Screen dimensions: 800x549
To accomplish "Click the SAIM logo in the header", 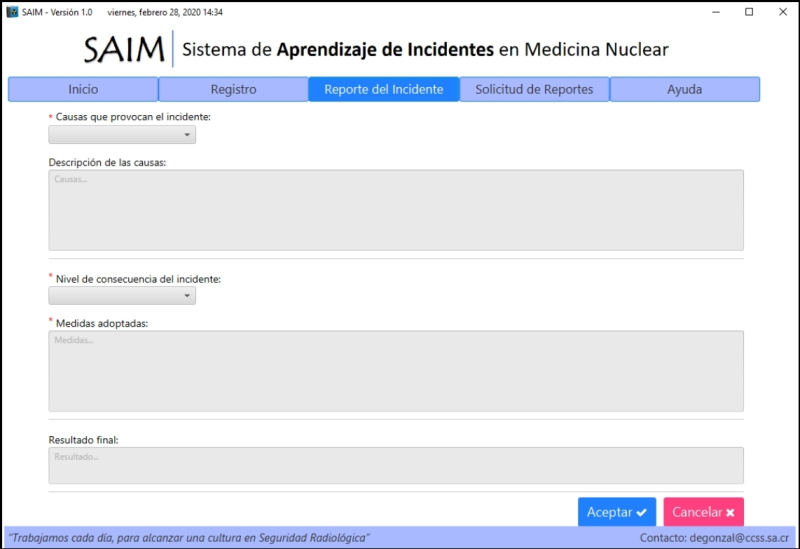I will 125,49.
